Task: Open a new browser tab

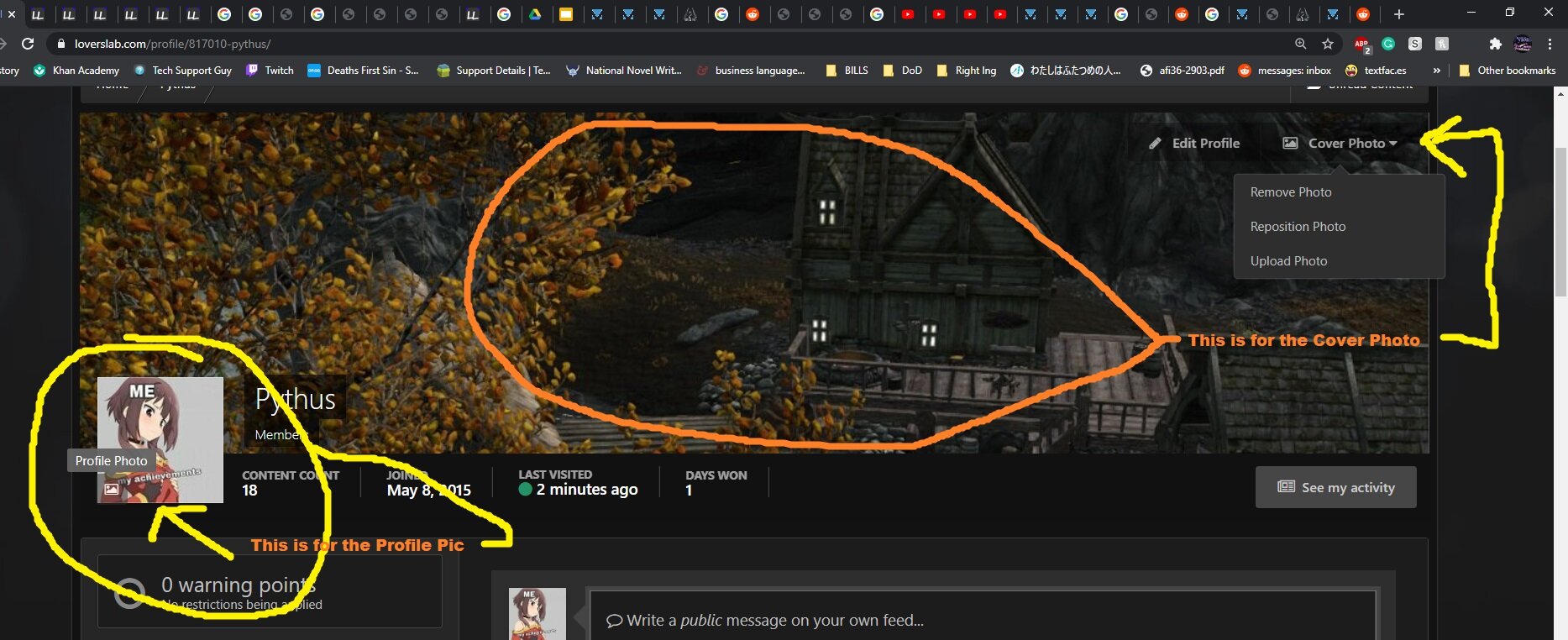Action: [1398, 14]
